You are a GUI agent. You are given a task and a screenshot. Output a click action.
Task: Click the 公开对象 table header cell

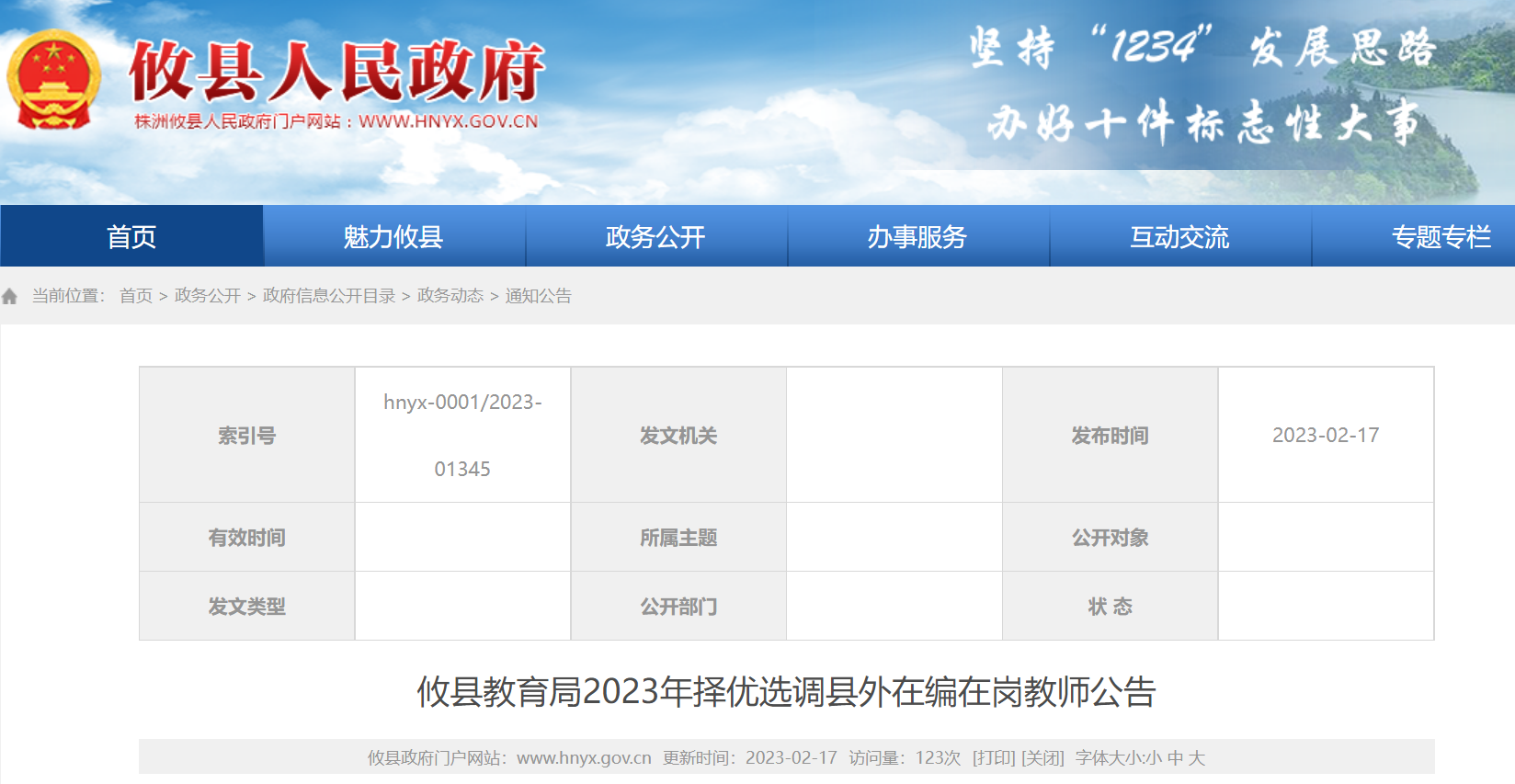[1110, 538]
